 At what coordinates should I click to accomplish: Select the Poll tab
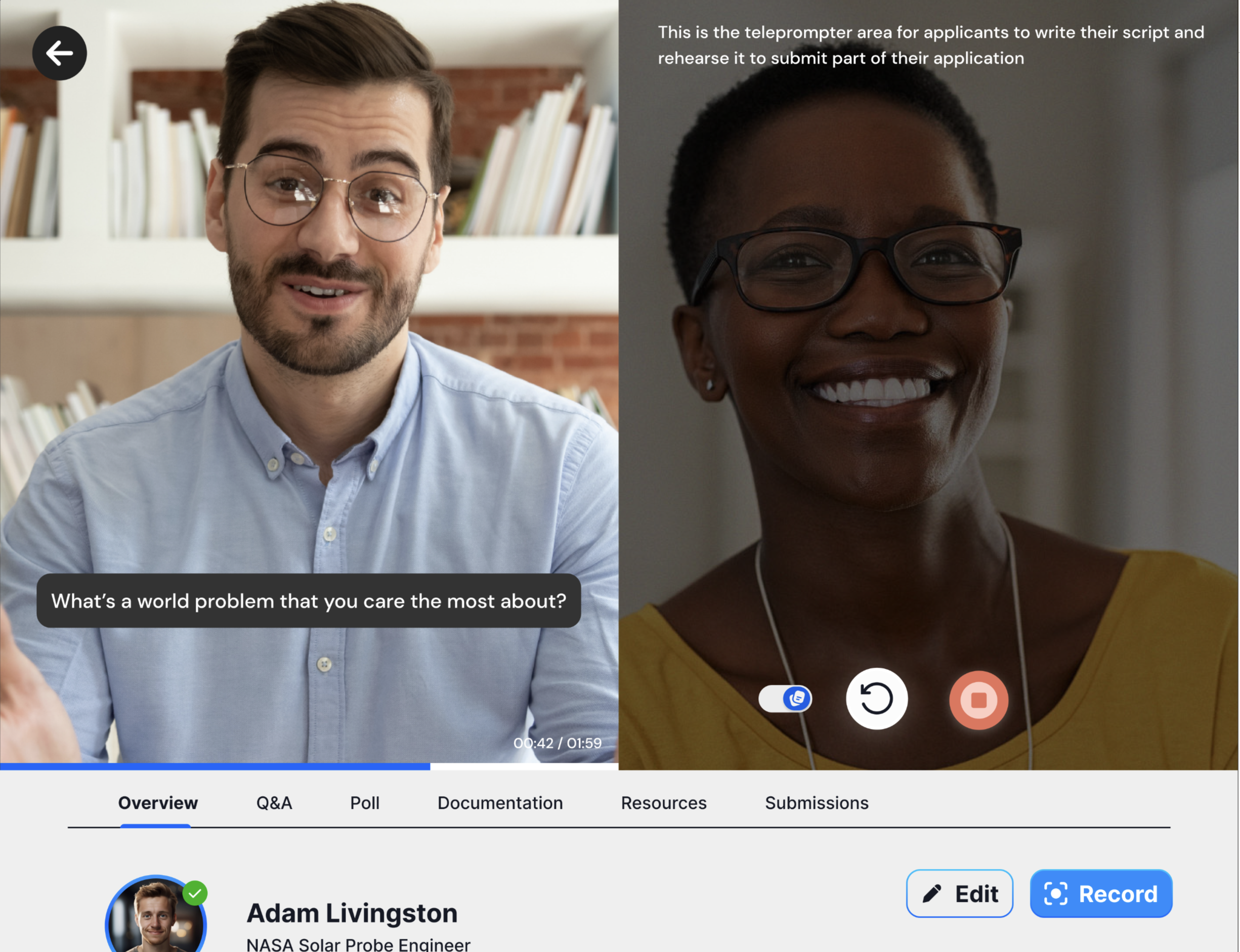364,803
